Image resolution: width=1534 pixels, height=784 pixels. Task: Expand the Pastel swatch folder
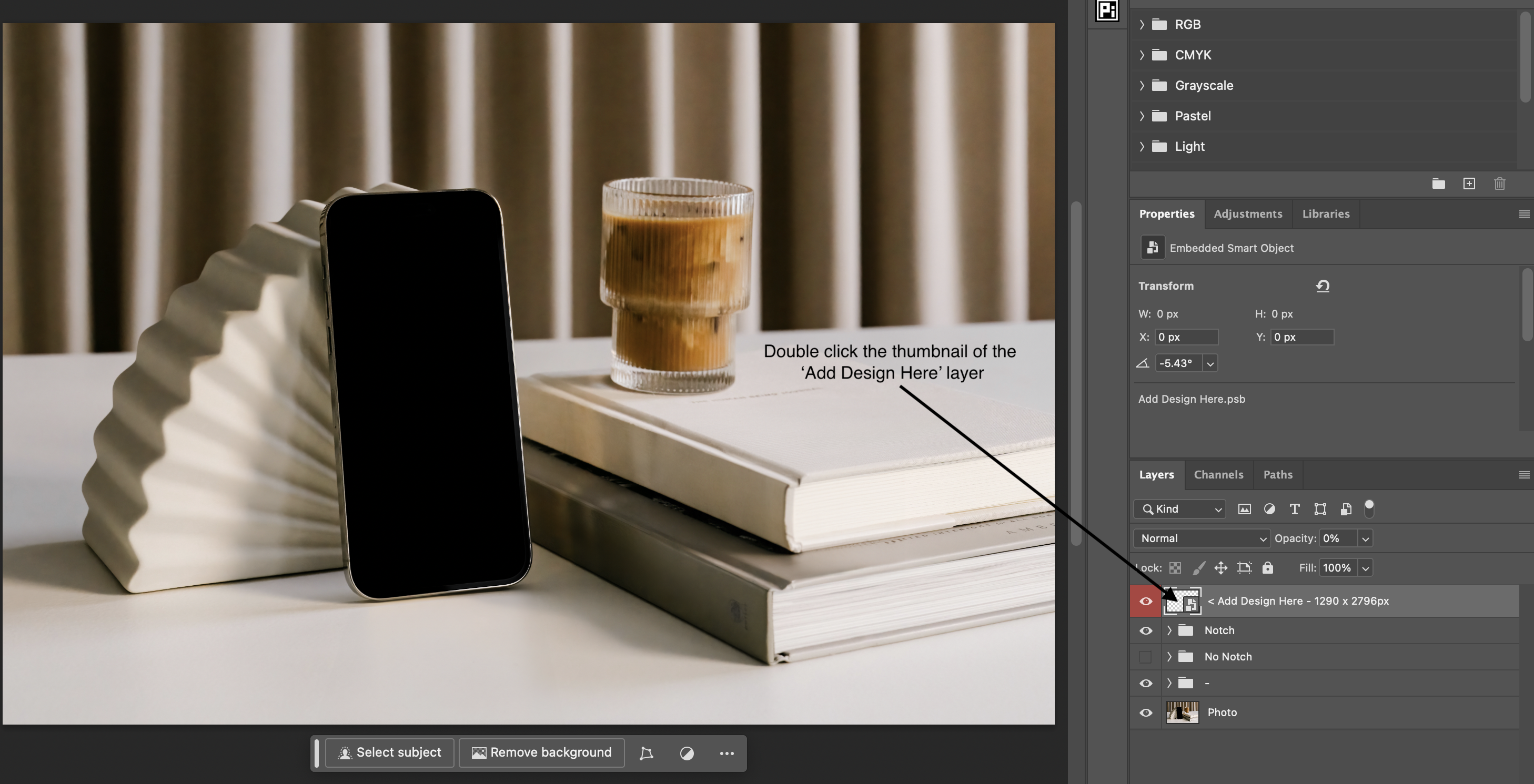click(x=1142, y=116)
